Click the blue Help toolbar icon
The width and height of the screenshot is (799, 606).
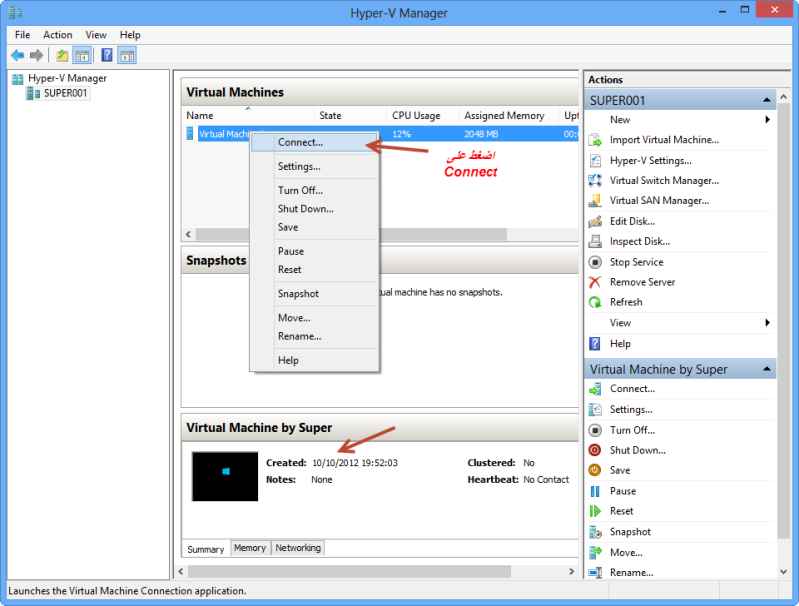(106, 55)
